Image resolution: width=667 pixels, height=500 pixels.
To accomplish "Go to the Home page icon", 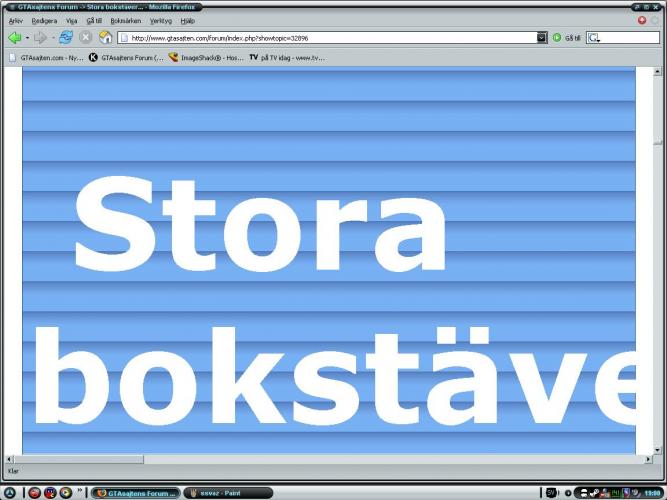I will click(105, 37).
